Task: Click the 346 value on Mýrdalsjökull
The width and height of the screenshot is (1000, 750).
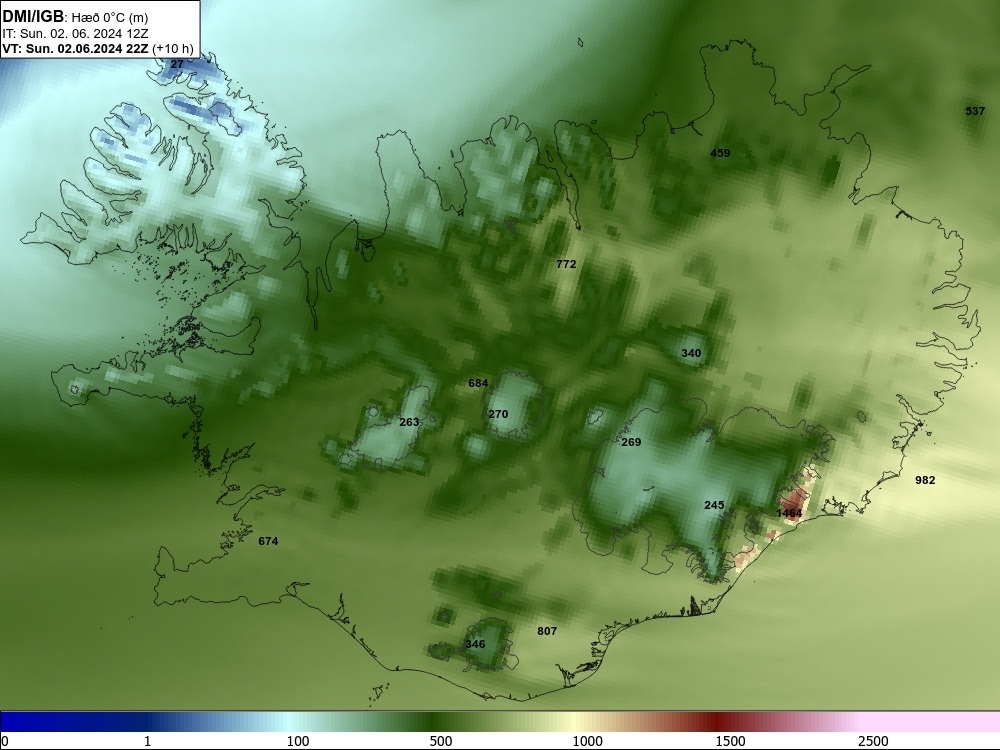Action: click(475, 644)
